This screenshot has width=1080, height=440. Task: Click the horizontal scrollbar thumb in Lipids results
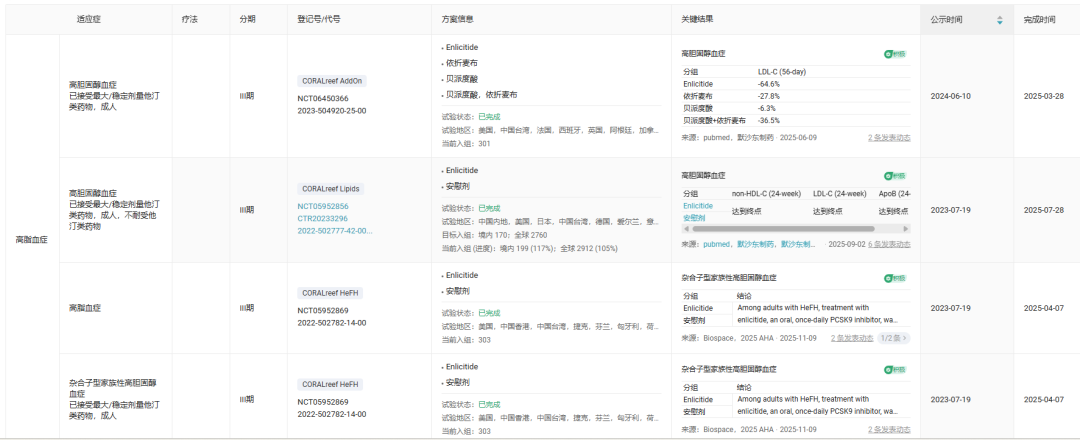click(x=782, y=229)
